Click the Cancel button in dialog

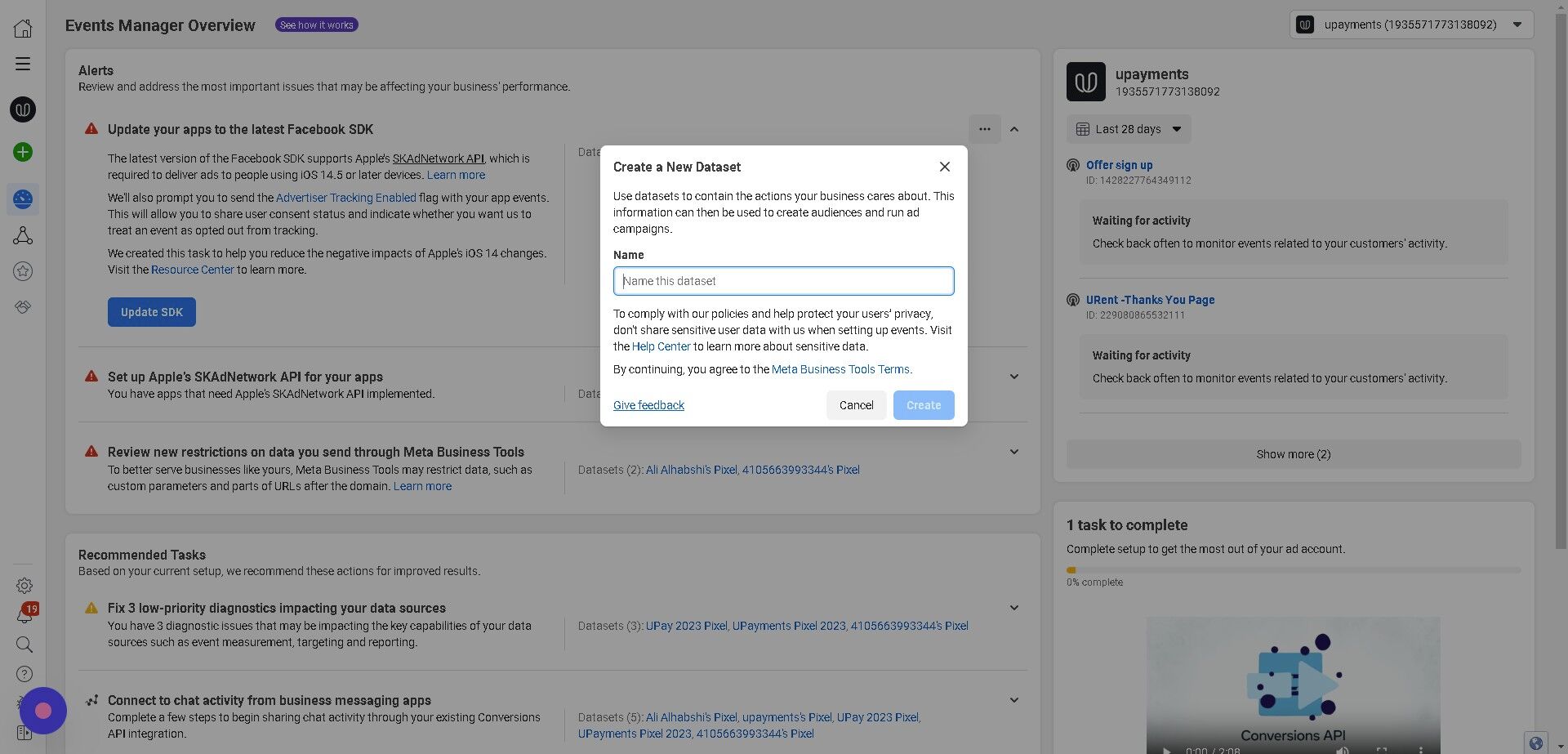click(856, 405)
